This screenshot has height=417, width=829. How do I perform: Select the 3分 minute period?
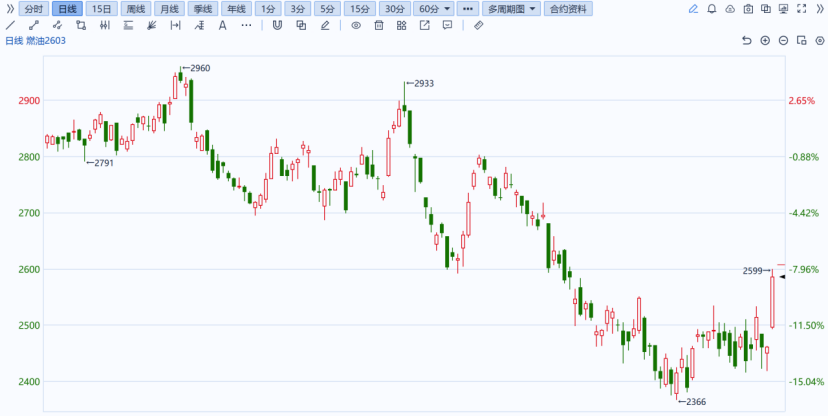tap(298, 8)
